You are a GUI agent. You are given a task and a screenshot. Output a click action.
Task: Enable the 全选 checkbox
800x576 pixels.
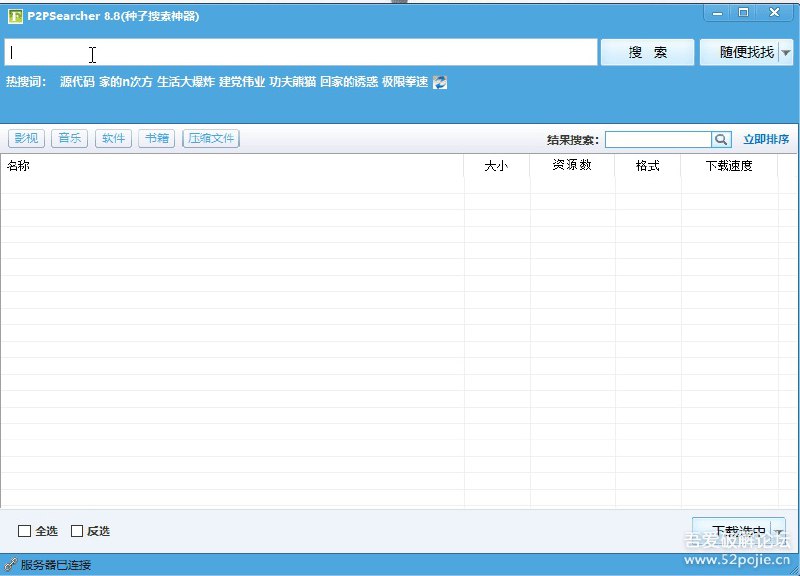click(x=25, y=531)
